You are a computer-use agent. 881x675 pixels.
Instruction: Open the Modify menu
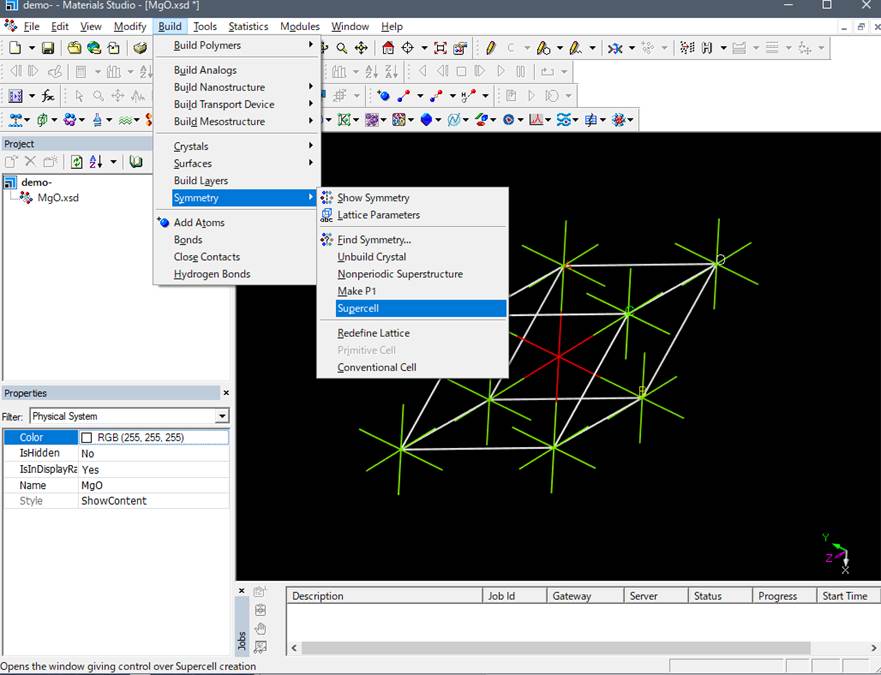tap(130, 26)
